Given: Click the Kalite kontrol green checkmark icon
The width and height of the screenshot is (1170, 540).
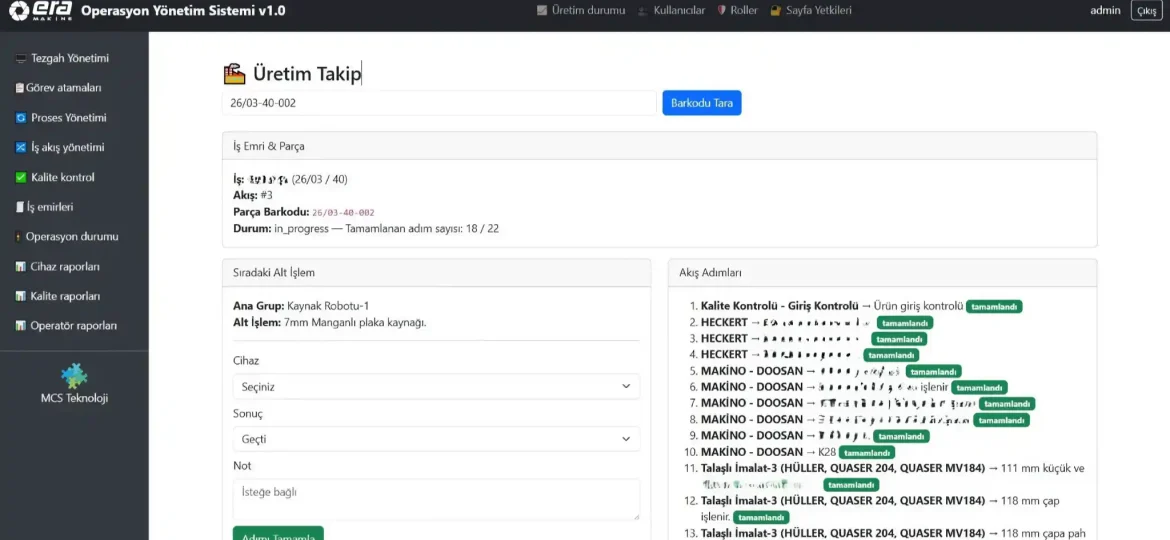Looking at the screenshot, I should point(21,178).
